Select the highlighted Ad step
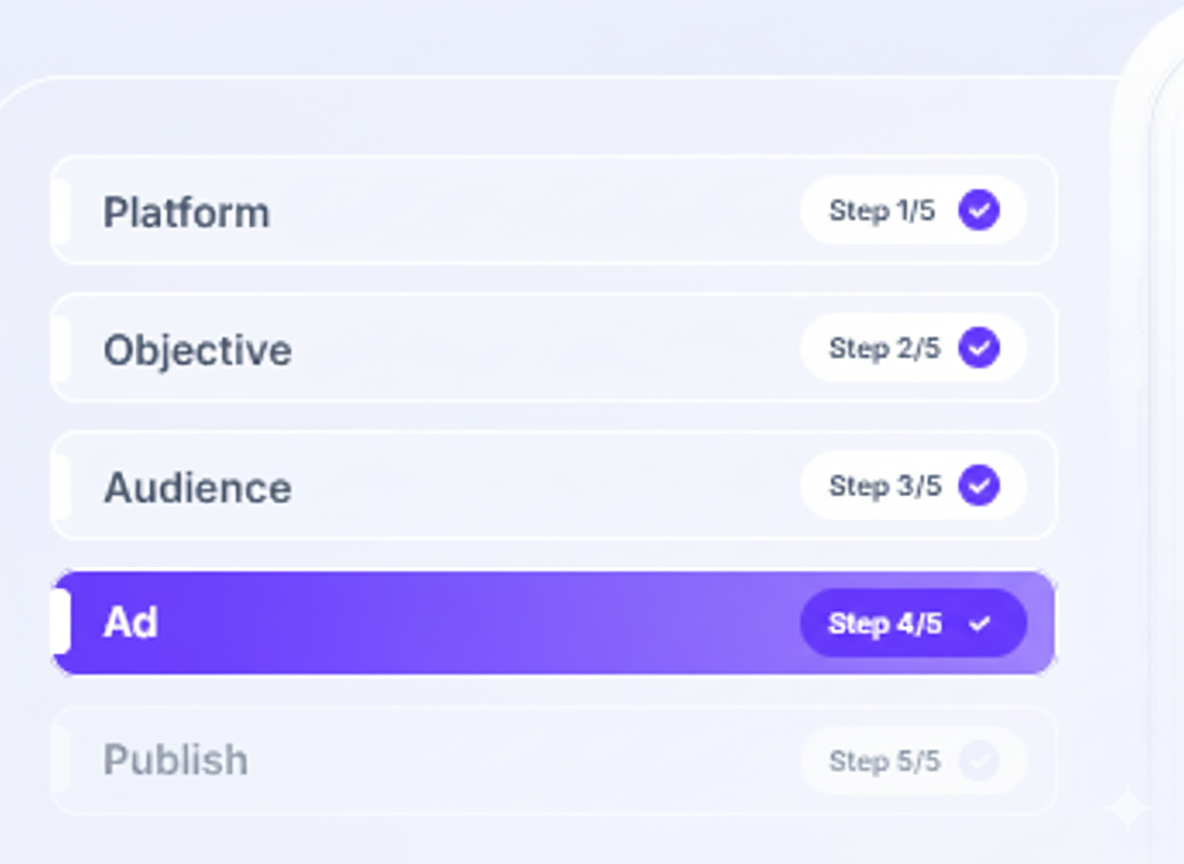The height and width of the screenshot is (864, 1184). point(450,623)
